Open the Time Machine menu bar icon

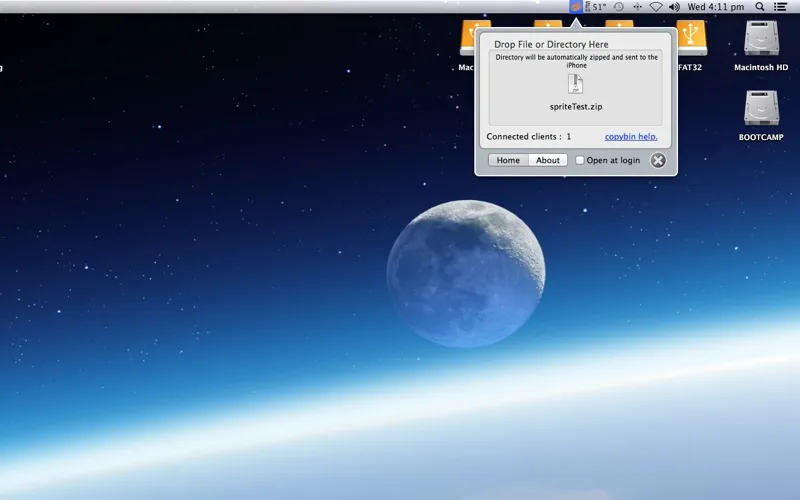(x=618, y=6)
